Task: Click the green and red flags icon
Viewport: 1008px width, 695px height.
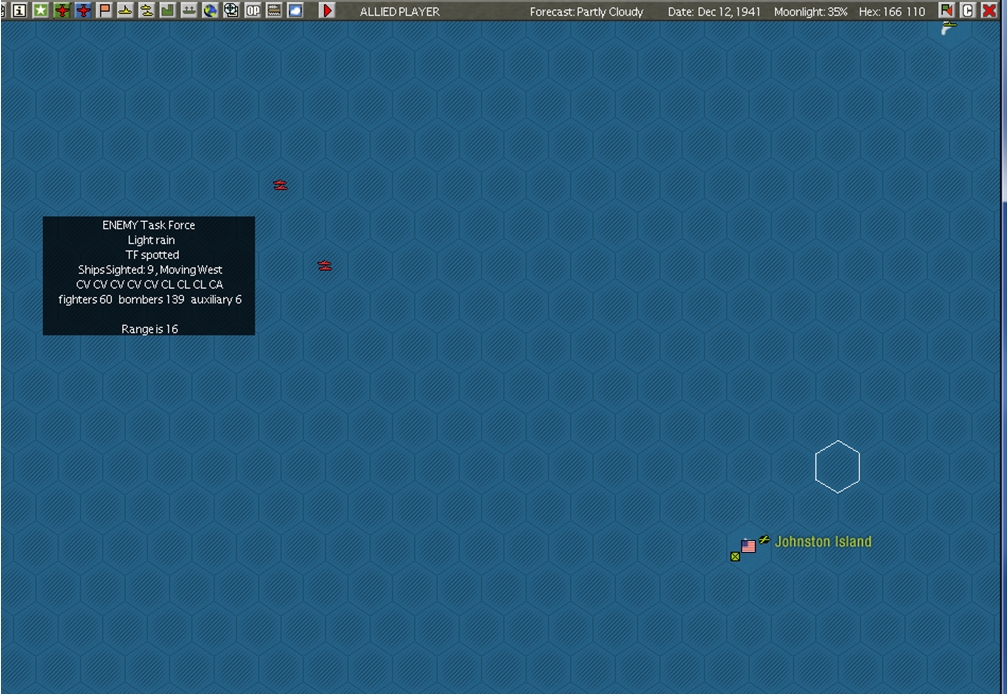Action: [946, 10]
